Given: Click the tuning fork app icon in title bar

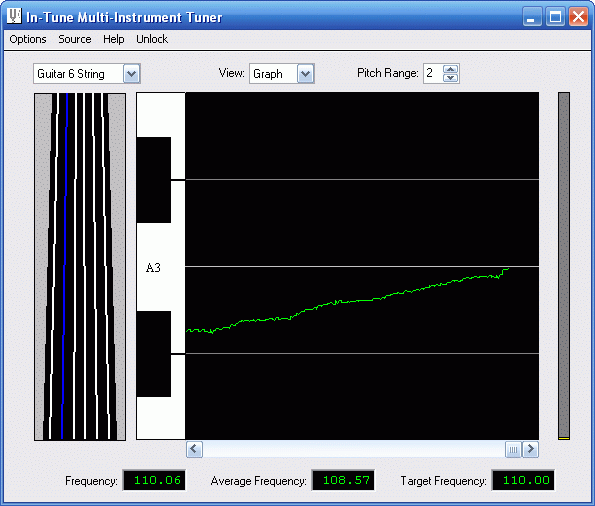Looking at the screenshot, I should [14, 16].
